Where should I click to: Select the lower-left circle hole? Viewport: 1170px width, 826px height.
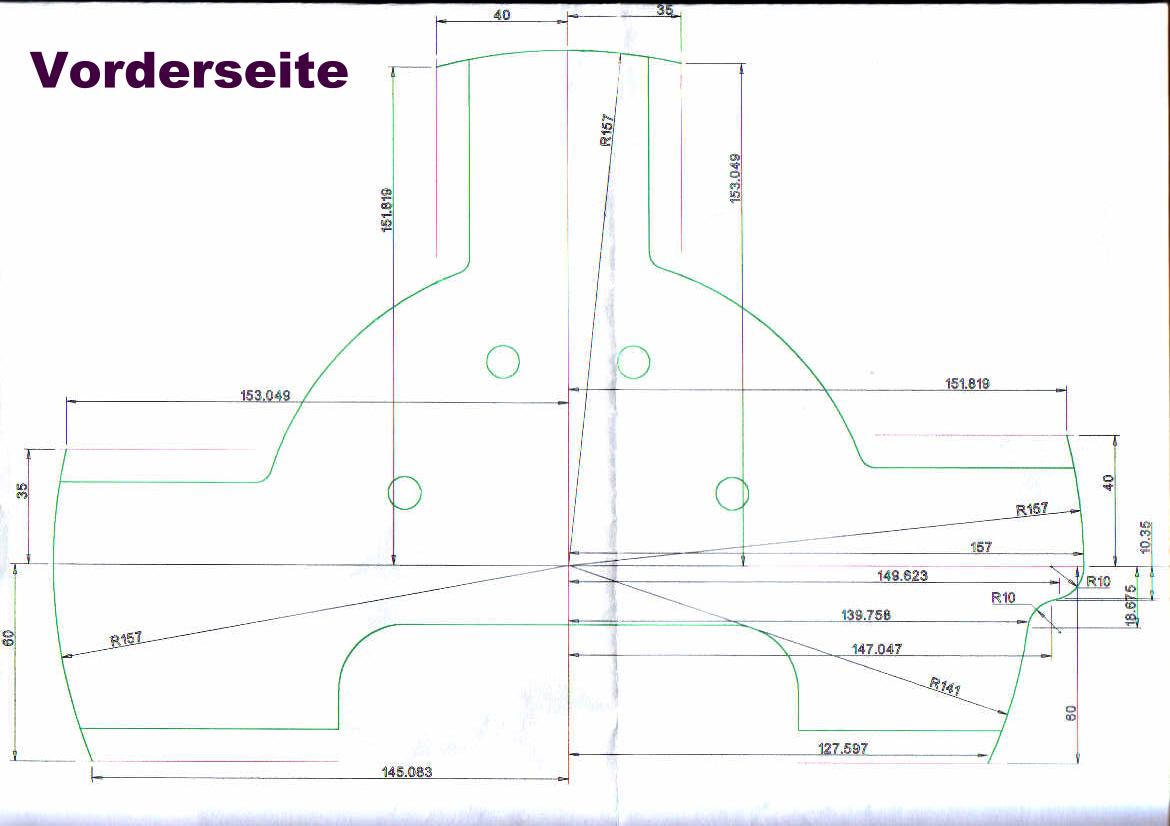pyautogui.click(x=404, y=492)
